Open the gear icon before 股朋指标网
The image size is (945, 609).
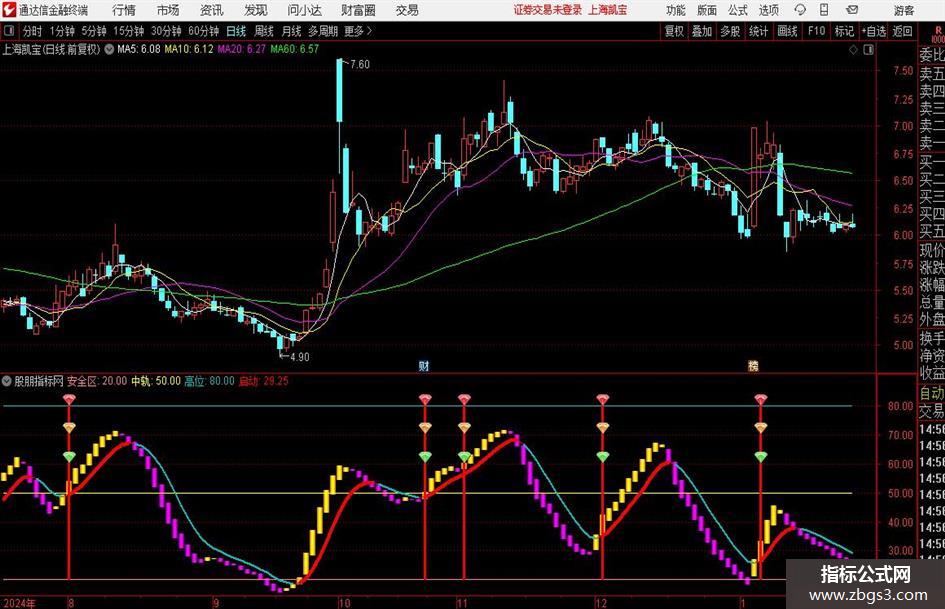click(7, 381)
